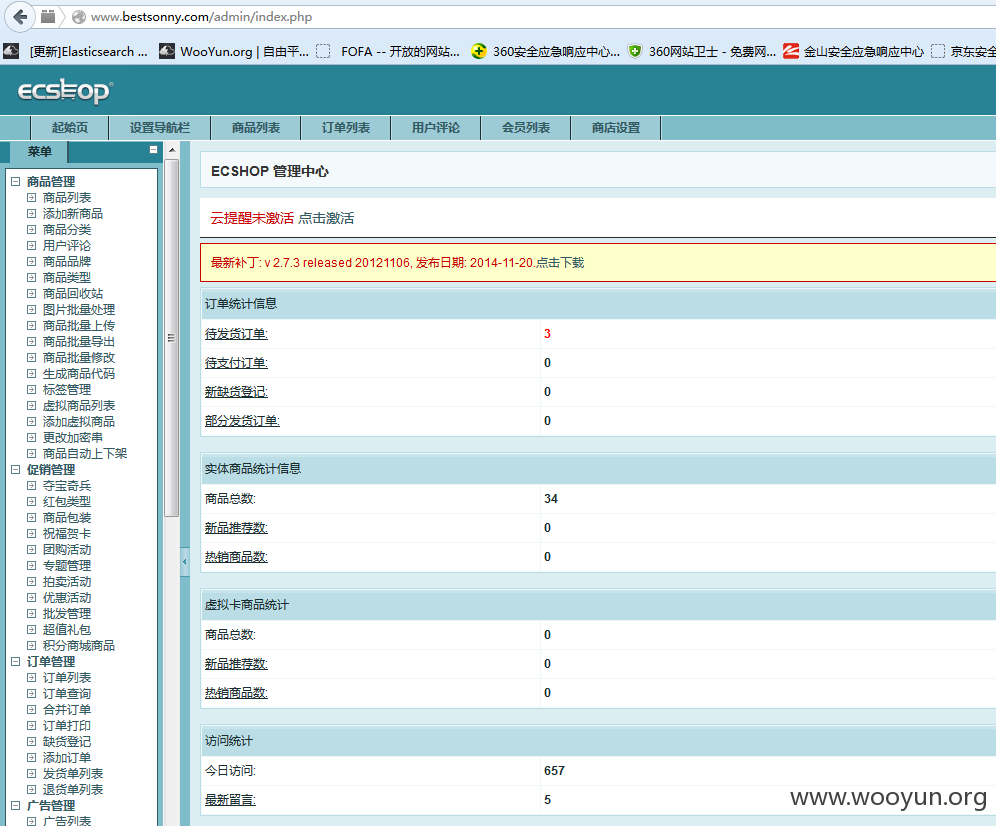The image size is (996, 826).
Task: Select the 菜单 sidebar tab
Action: (39, 152)
